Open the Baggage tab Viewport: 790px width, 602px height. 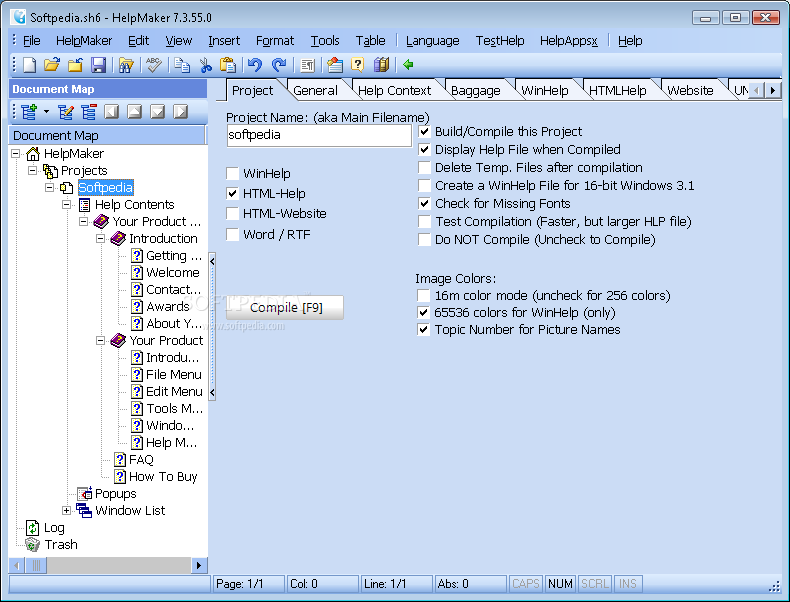click(x=476, y=91)
